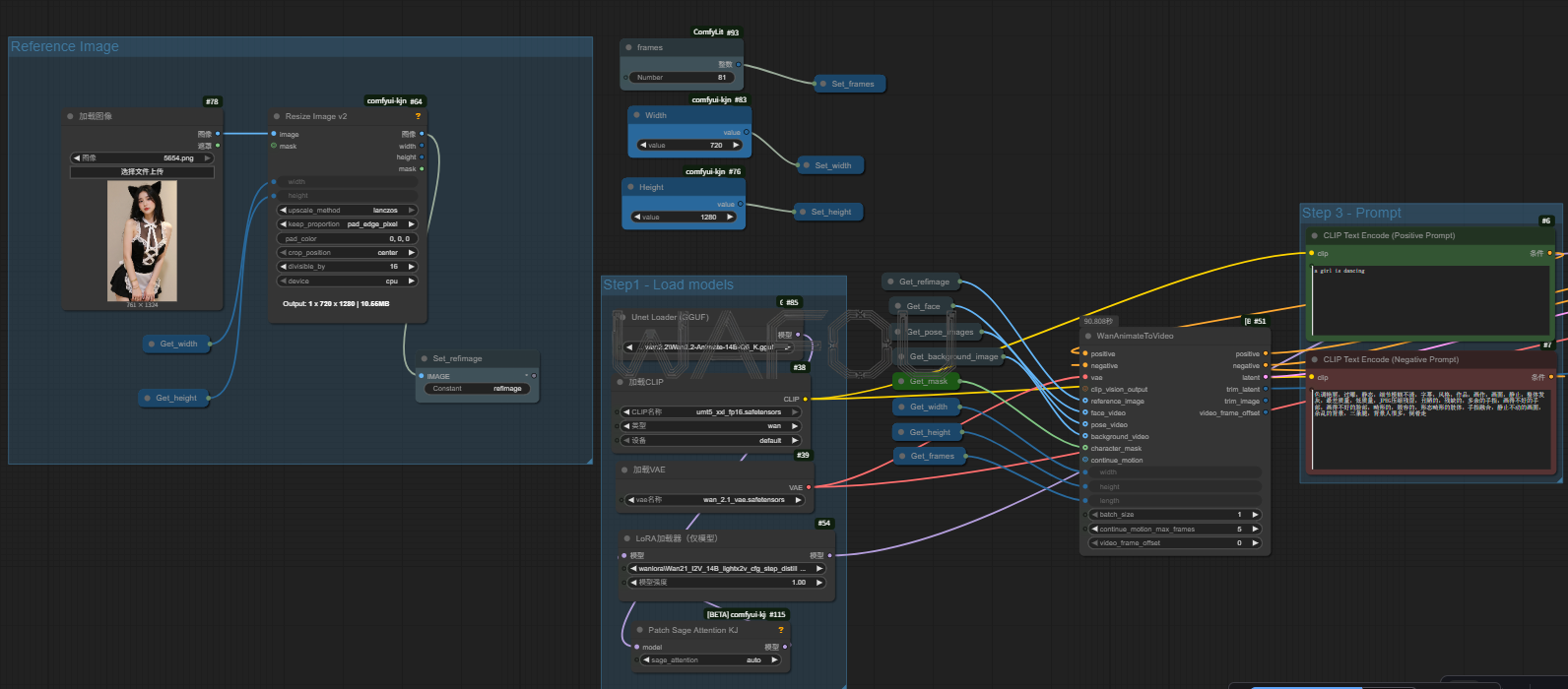Screen dimensions: 1568x689
Task: Select the Step1 - Load models group title
Action: [x=669, y=284]
